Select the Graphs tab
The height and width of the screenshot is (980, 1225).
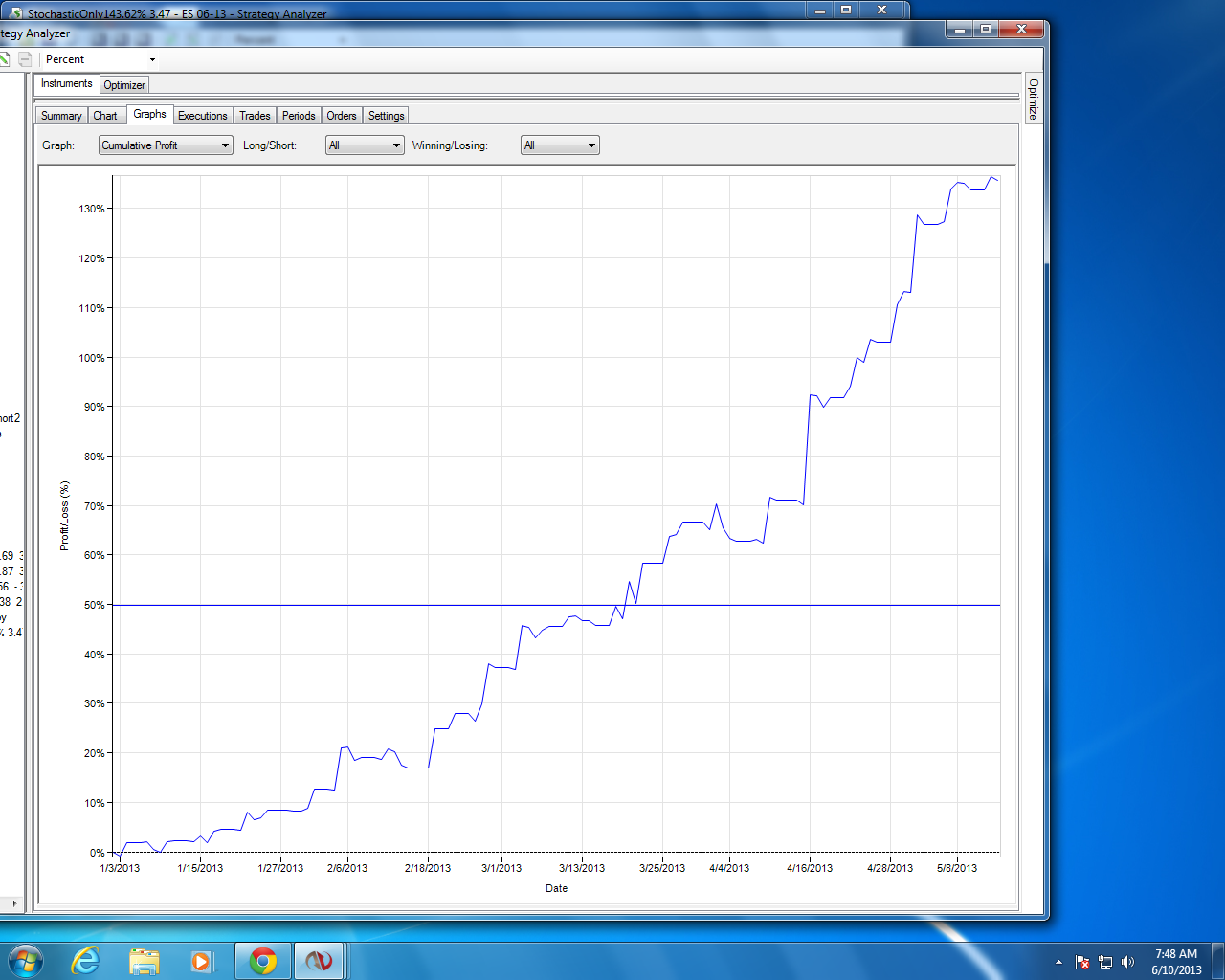(149, 114)
